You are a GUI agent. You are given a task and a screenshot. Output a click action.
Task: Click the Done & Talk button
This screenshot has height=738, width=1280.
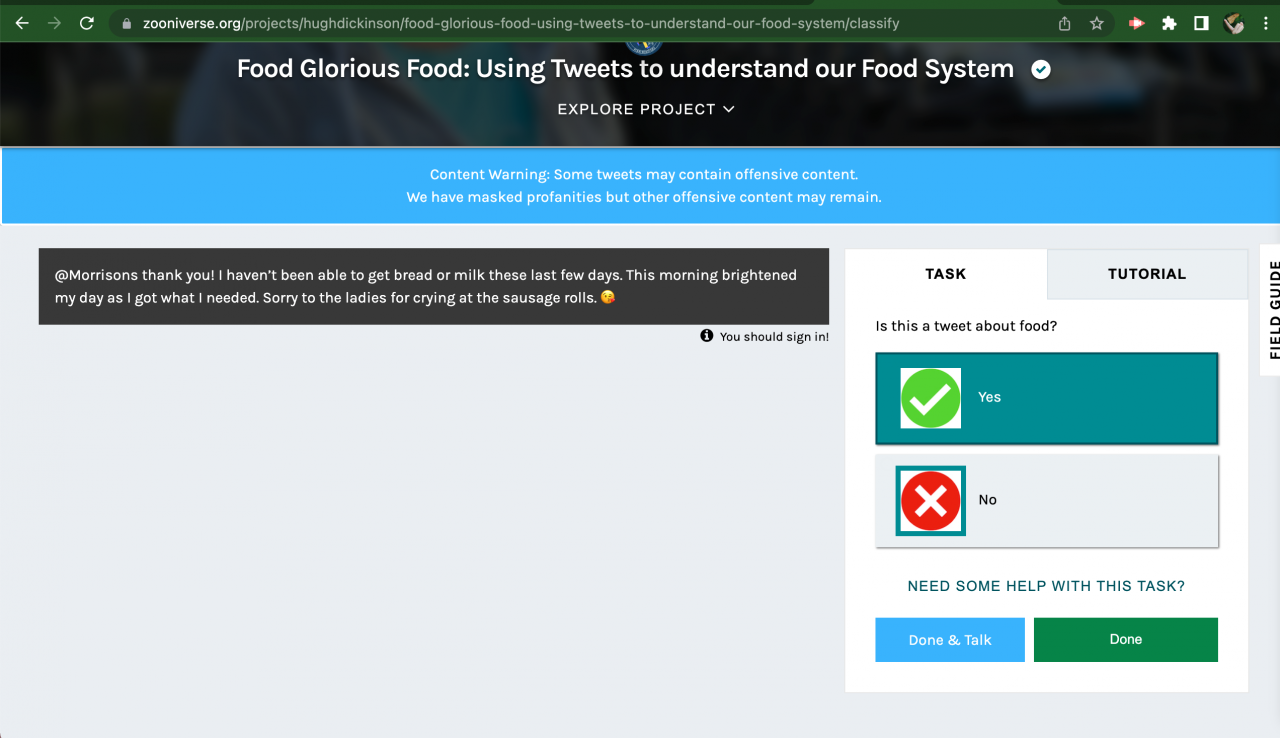click(x=949, y=640)
